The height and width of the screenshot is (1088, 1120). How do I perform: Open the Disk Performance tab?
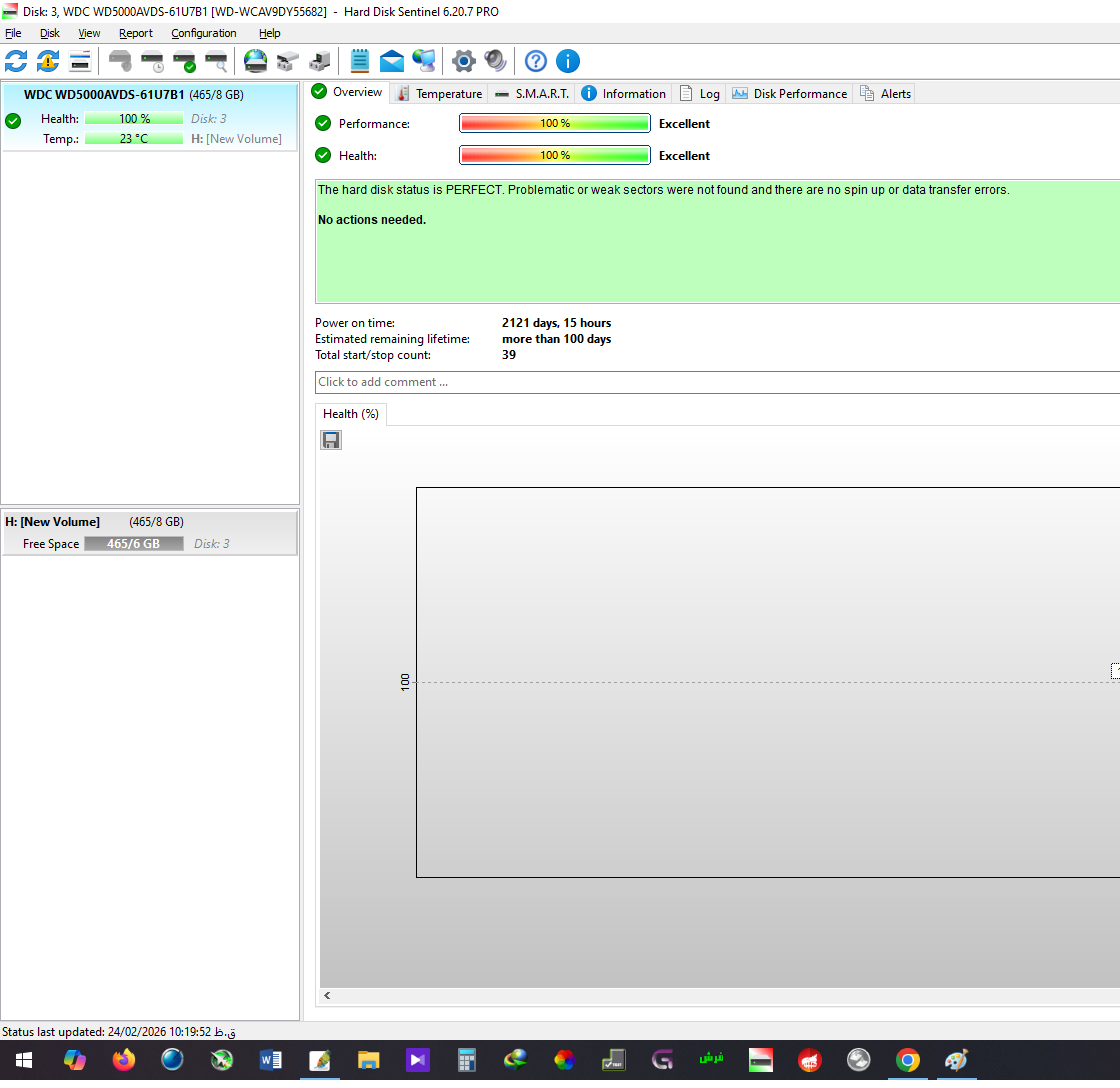(x=790, y=93)
